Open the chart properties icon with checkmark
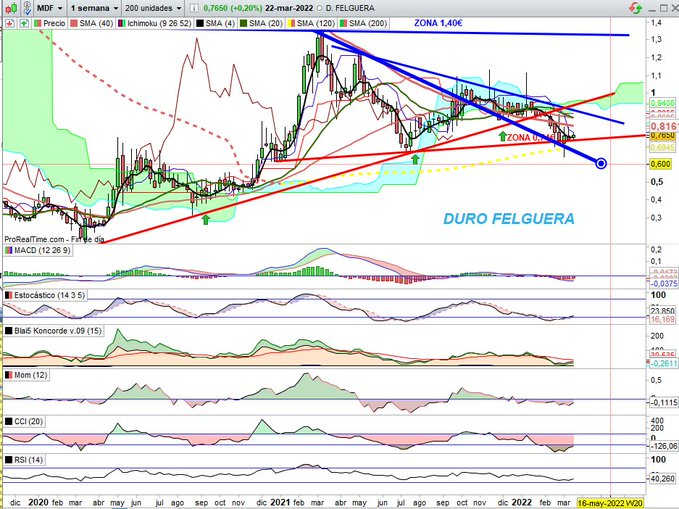This screenshot has width=679, height=509. tap(27, 8)
